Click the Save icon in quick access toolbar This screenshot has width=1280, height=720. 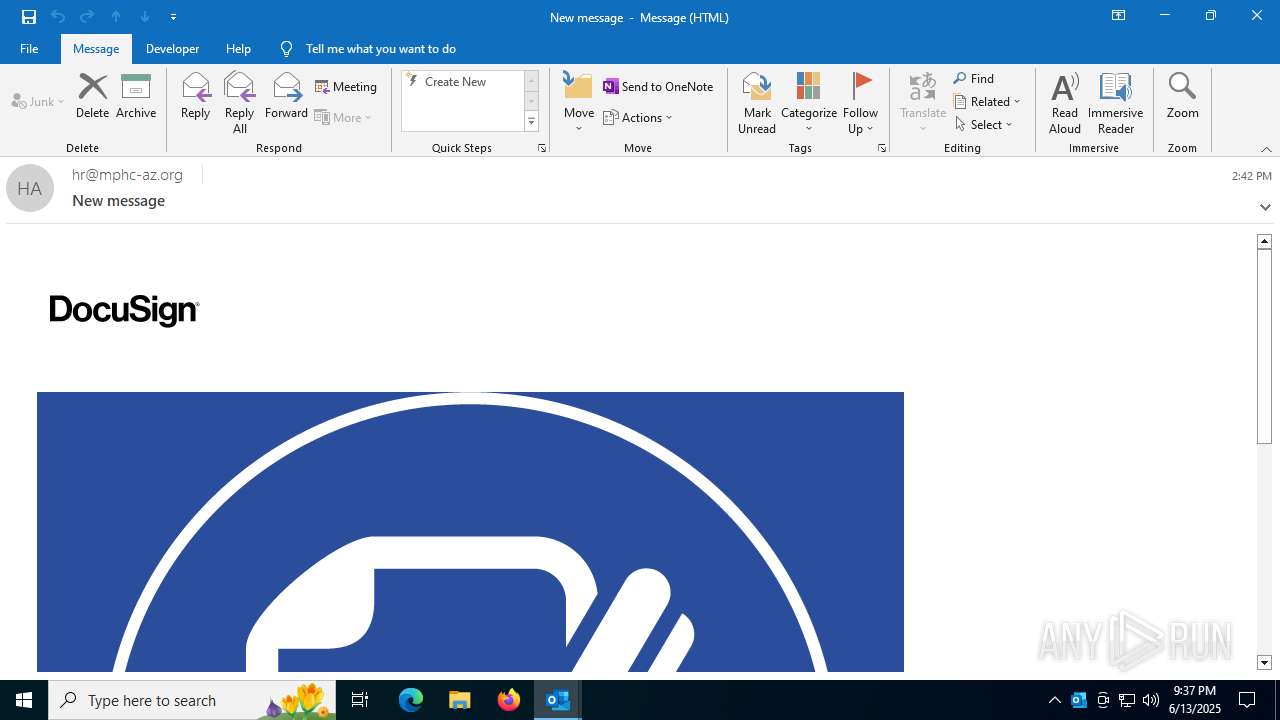pyautogui.click(x=29, y=17)
